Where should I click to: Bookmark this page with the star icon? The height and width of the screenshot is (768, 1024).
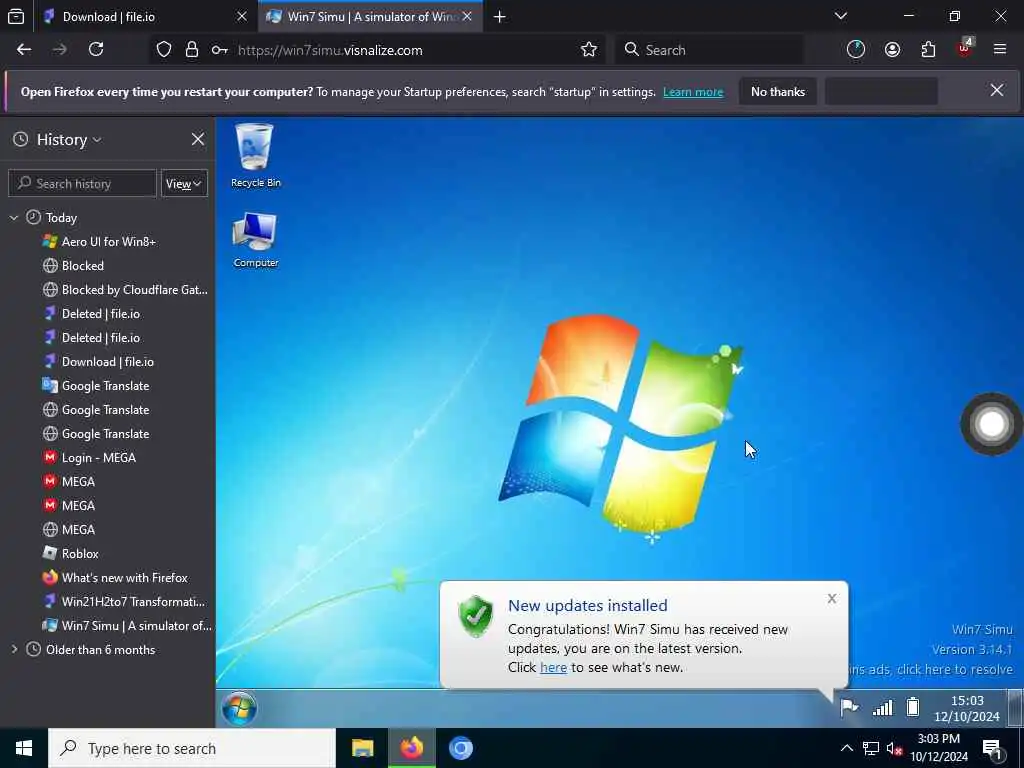click(x=588, y=50)
